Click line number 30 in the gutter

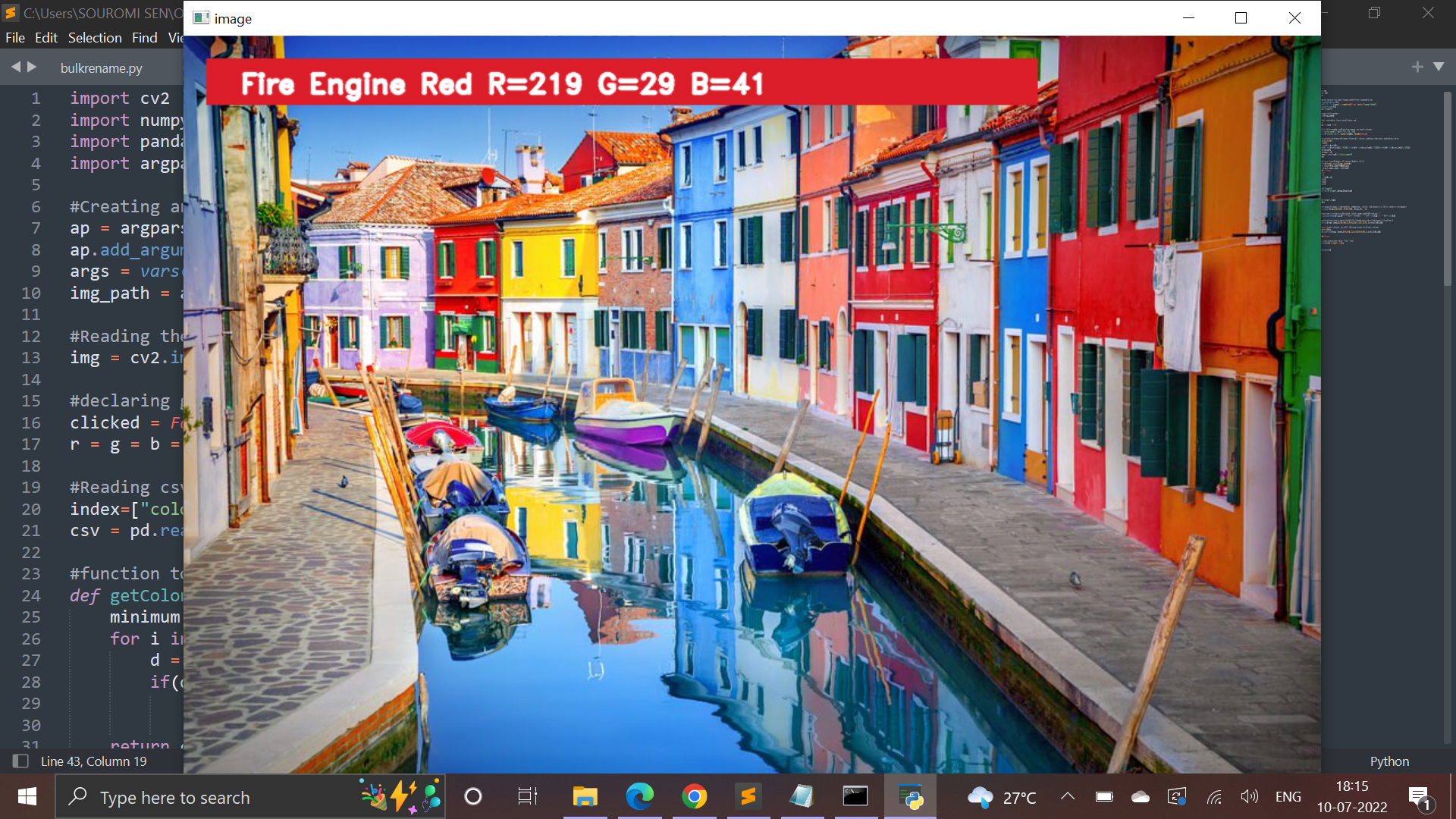tap(31, 725)
